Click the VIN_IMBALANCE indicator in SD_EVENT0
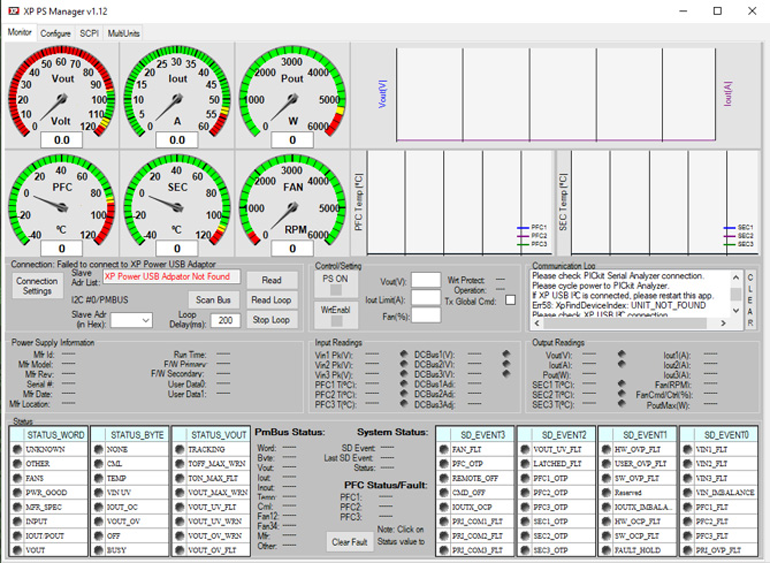The width and height of the screenshot is (770, 563). pos(688,492)
